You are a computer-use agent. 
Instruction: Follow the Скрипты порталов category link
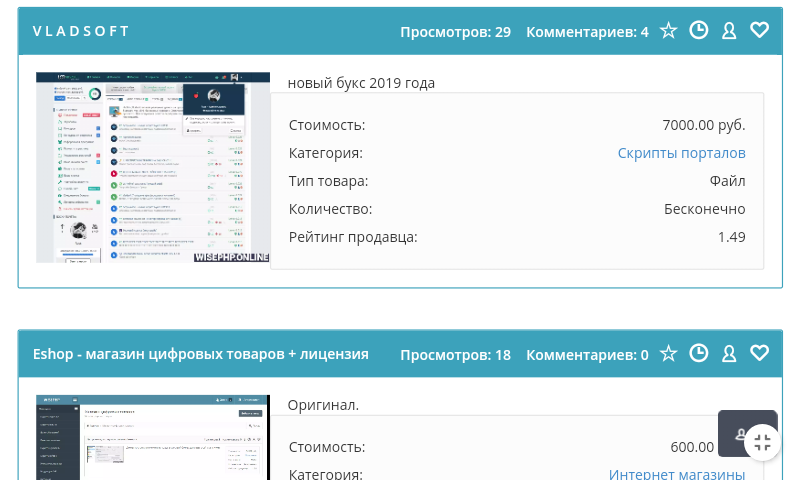tap(681, 153)
